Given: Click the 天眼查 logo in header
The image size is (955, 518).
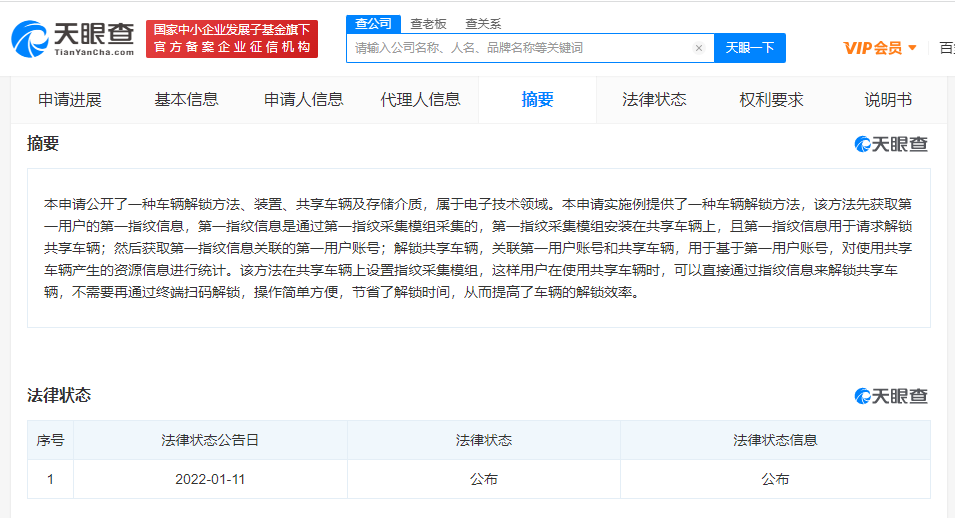Looking at the screenshot, I should [72, 40].
